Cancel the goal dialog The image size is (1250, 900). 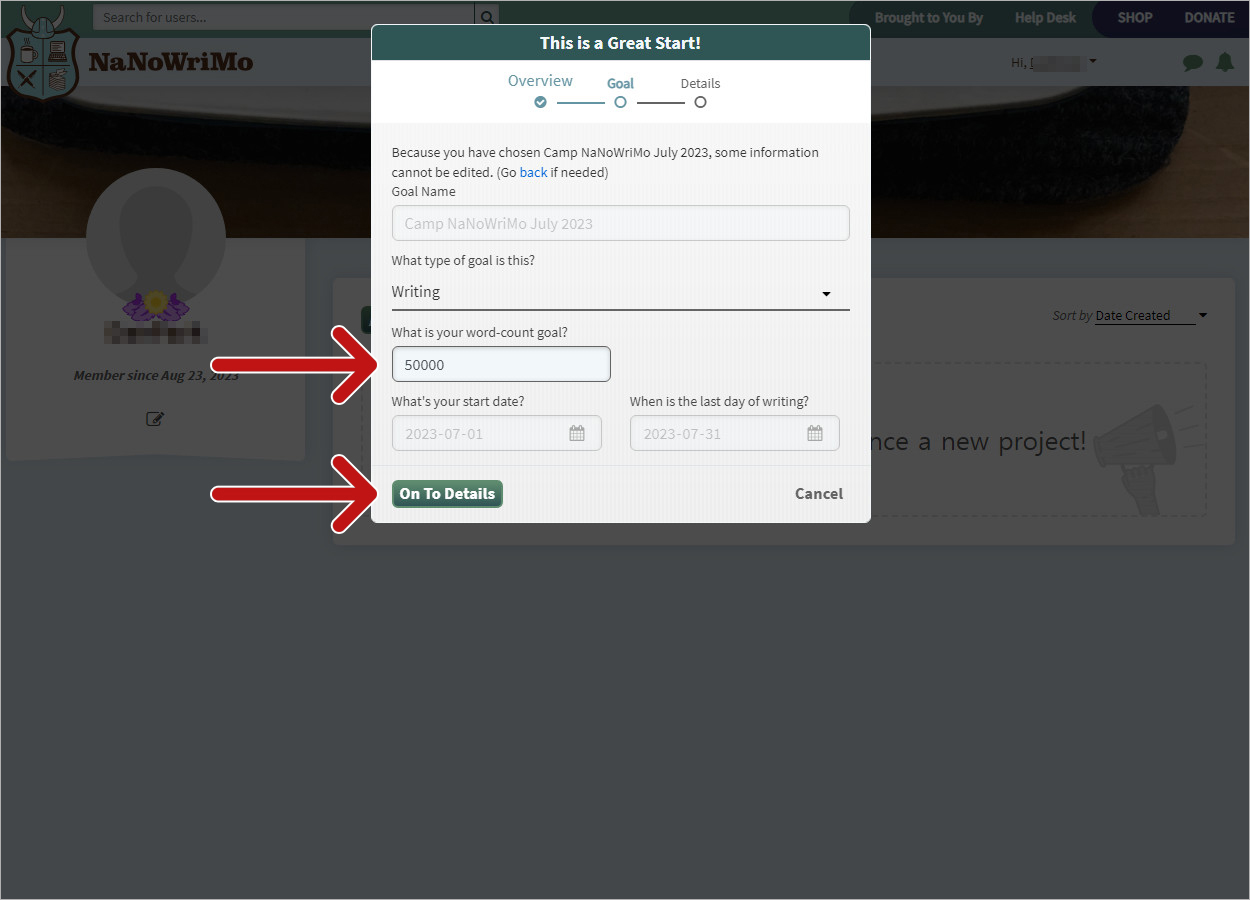click(819, 494)
